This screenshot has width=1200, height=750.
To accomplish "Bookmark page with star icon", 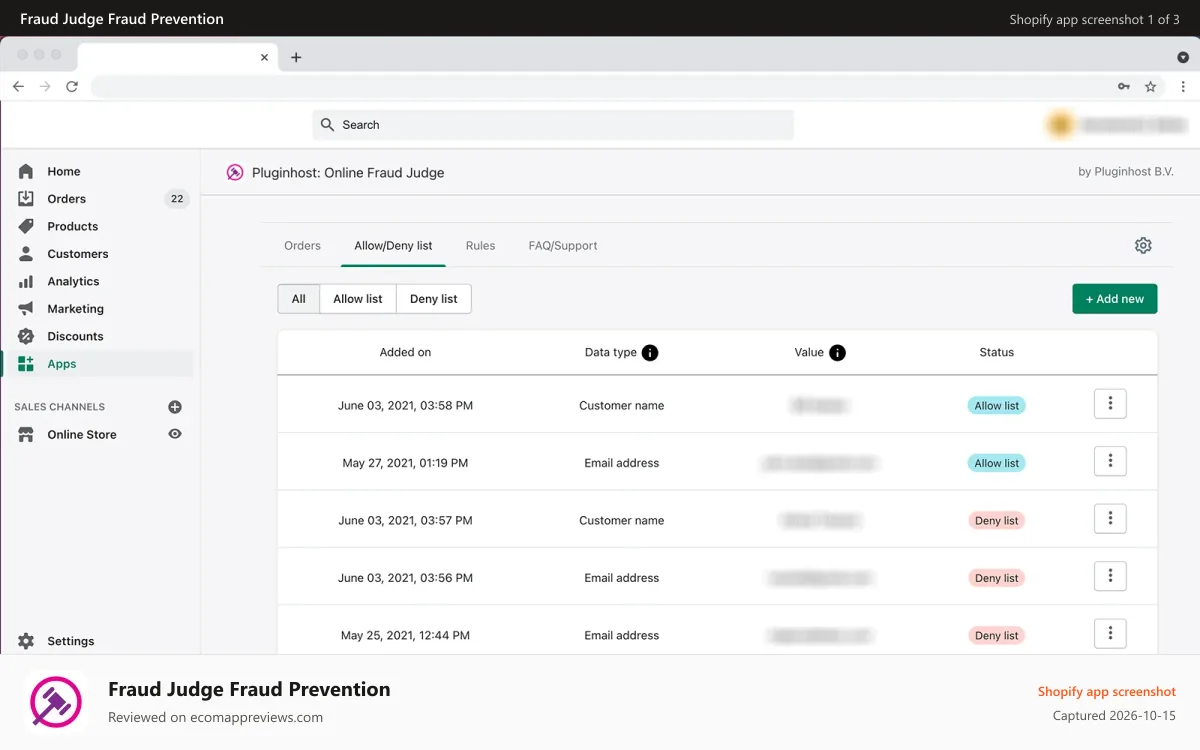I will coord(1151,87).
